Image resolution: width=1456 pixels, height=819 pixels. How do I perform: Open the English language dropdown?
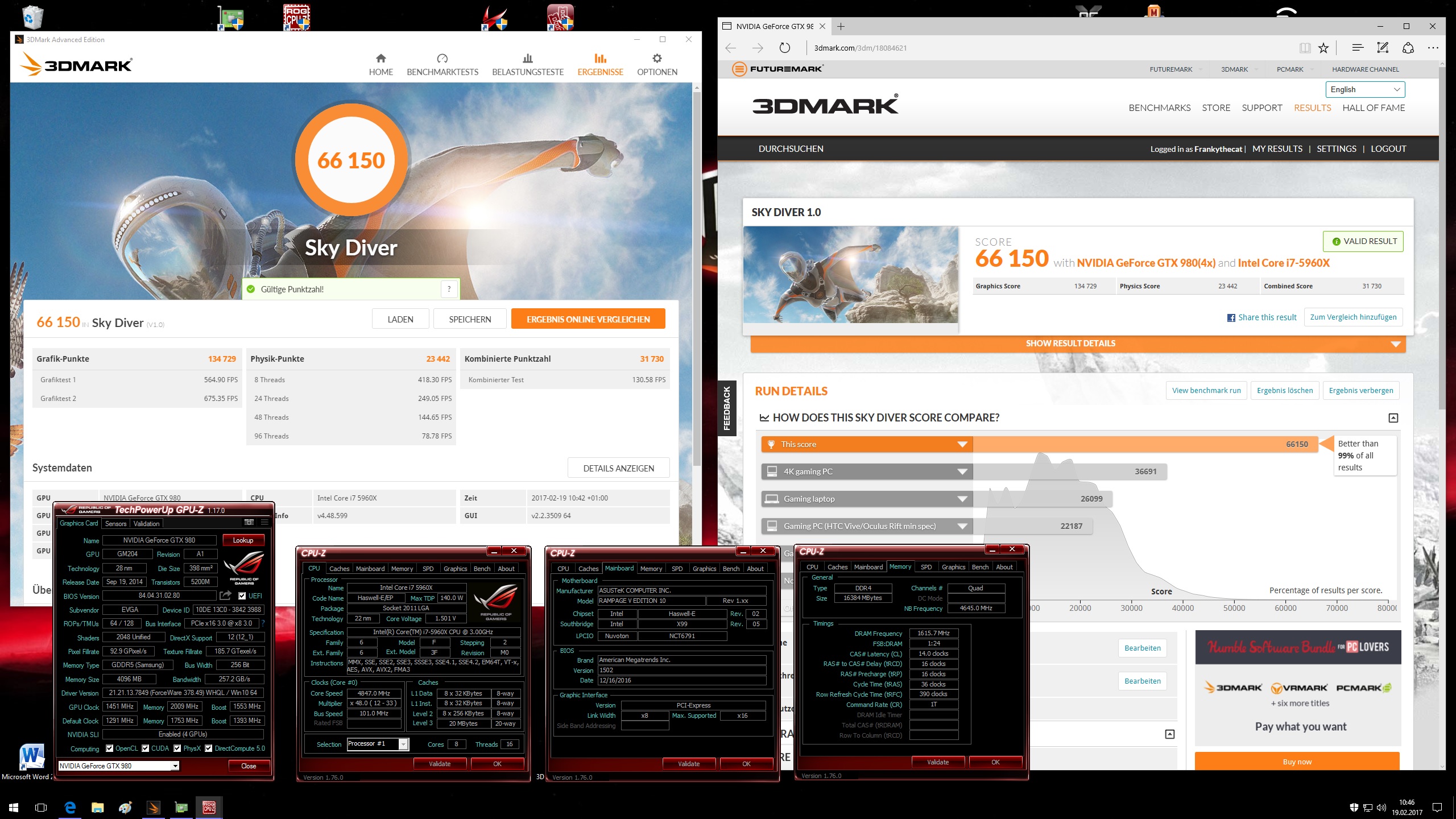tap(1365, 89)
